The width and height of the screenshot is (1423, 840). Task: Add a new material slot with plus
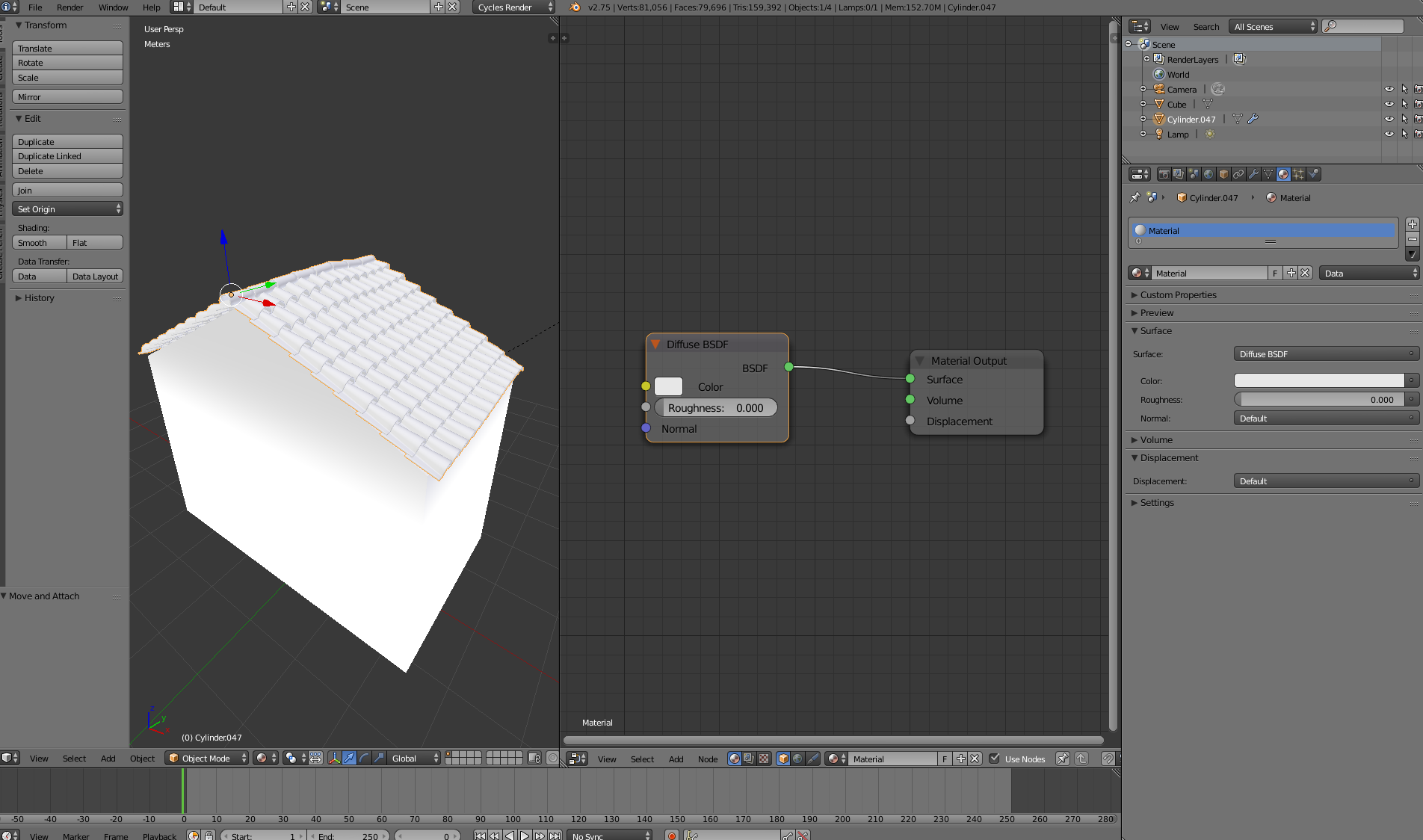coord(1412,224)
